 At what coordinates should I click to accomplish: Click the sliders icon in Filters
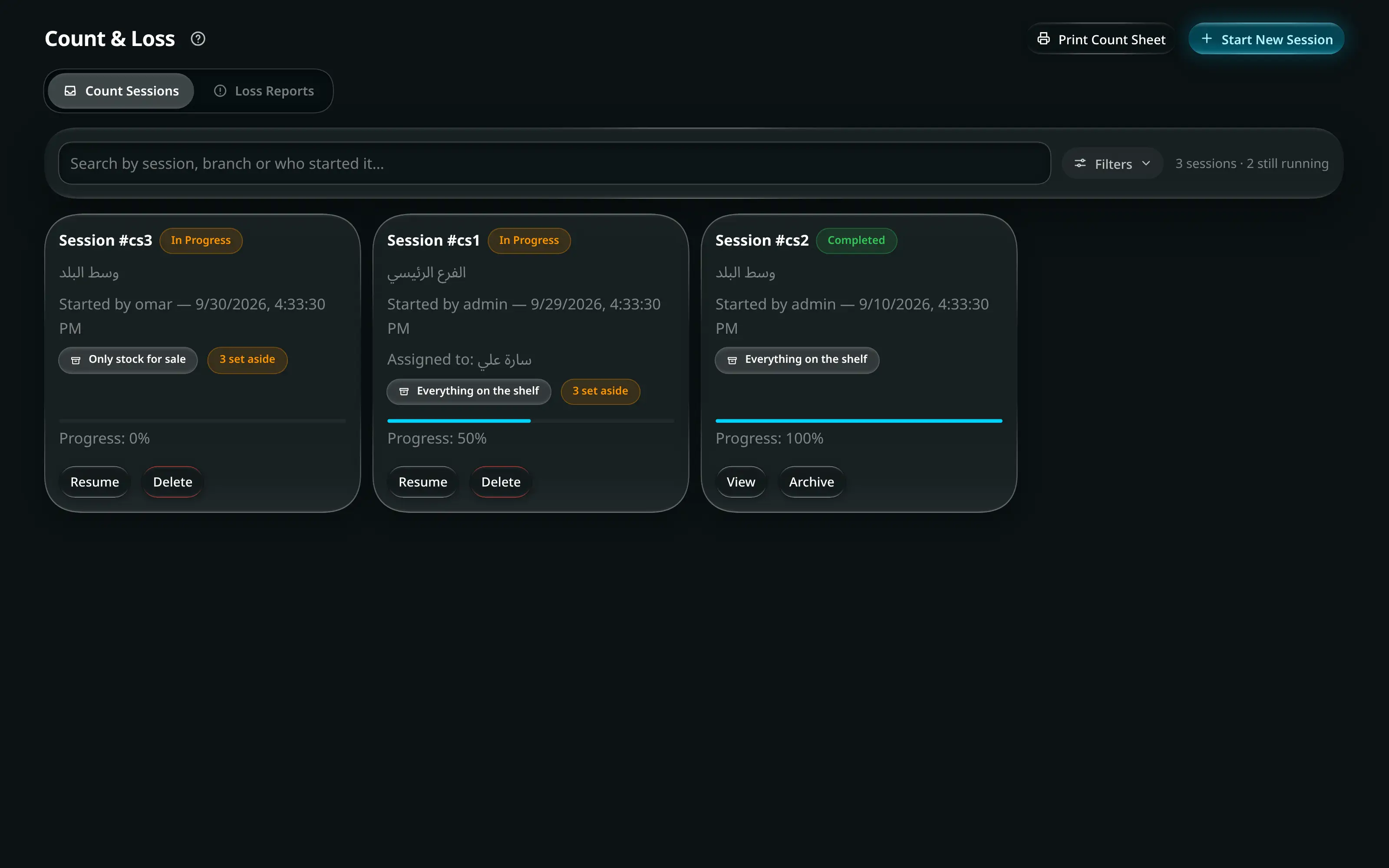pyautogui.click(x=1080, y=164)
